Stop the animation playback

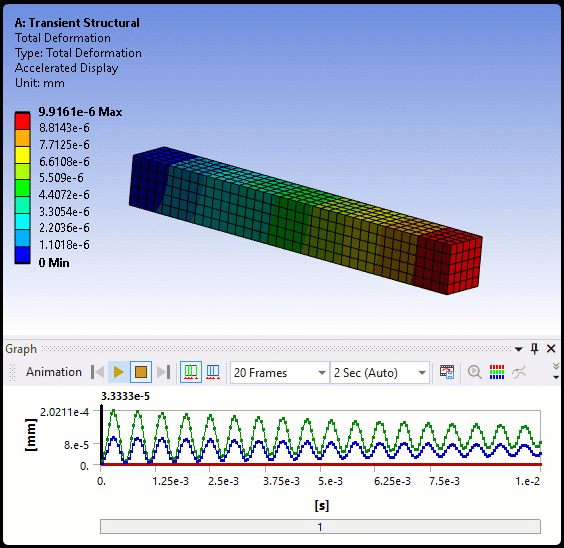[x=141, y=372]
